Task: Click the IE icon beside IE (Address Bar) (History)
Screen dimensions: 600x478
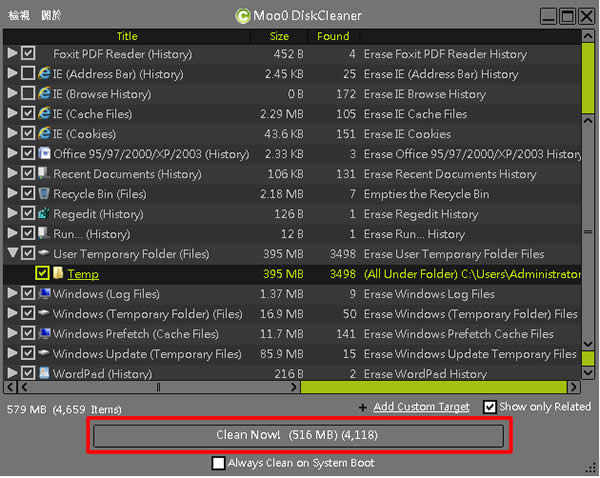Action: (44, 73)
